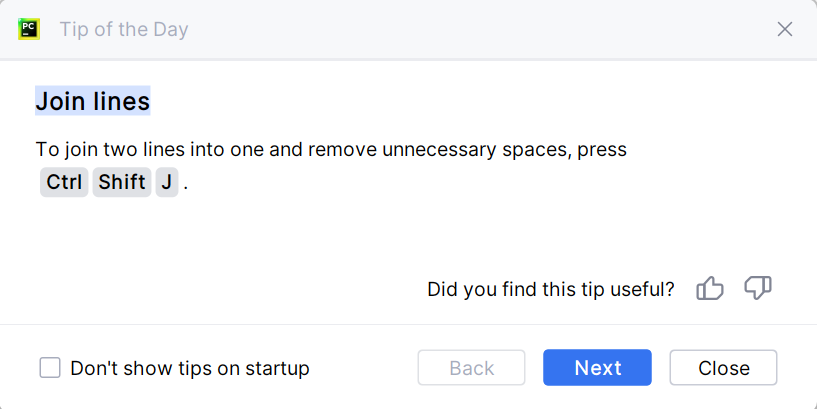This screenshot has width=817, height=409.
Task: Click the "Did you find this tip useful?" text
Action: (x=550, y=289)
